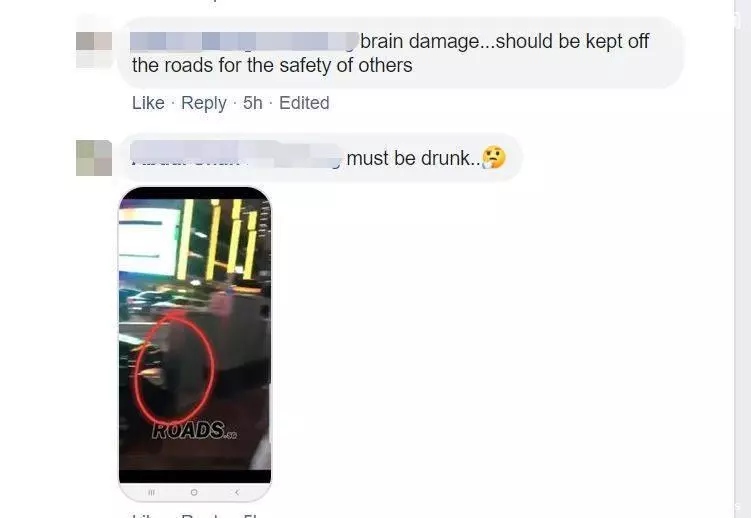Viewport: 751px width, 518px height.
Task: Tap the recent apps icon in phone screenshot
Action: click(x=151, y=492)
